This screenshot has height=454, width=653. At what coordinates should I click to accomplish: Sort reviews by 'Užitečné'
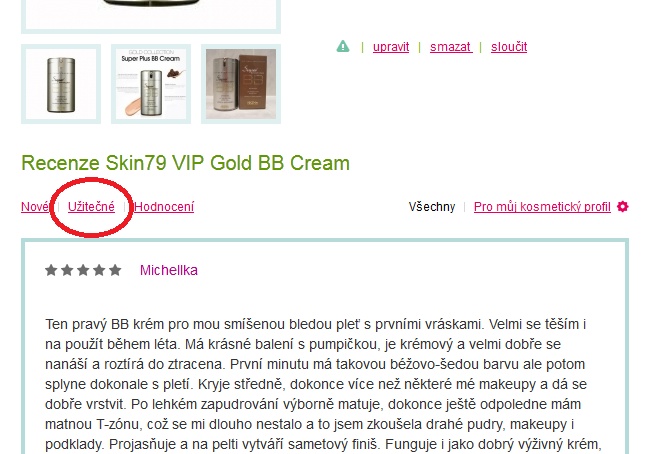(91, 207)
